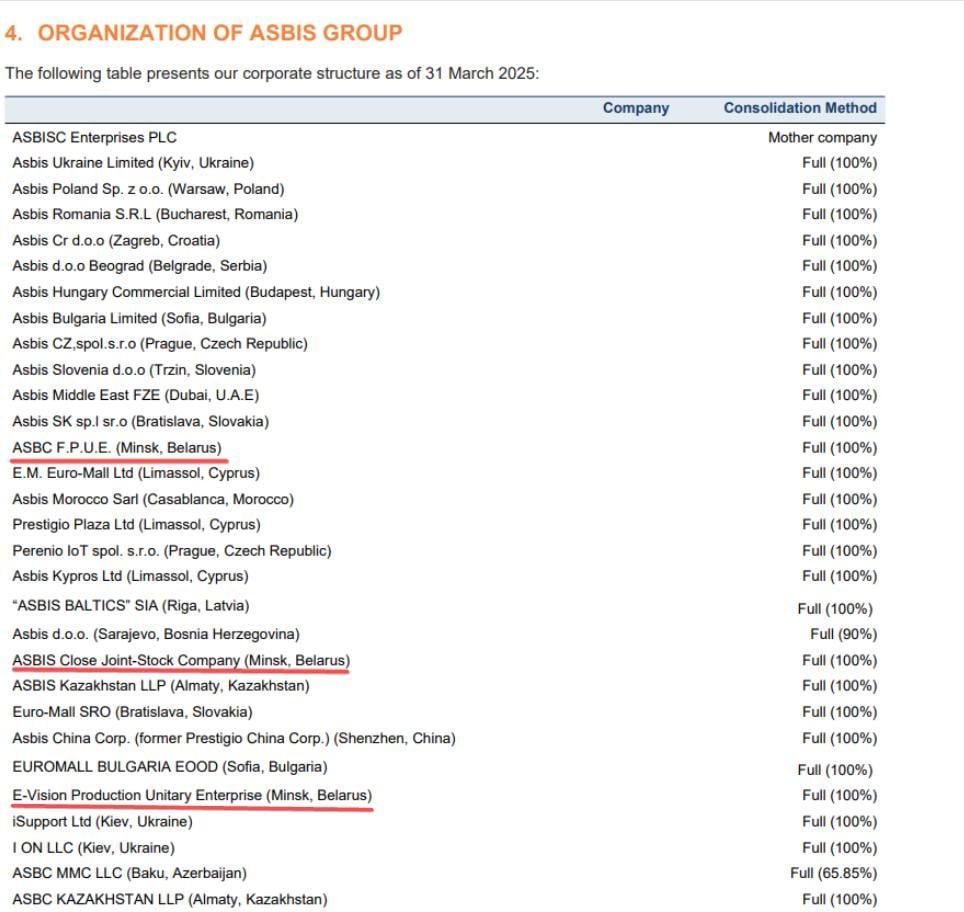Click Asbis Poland Sp. z o.o. text

[x=148, y=188]
